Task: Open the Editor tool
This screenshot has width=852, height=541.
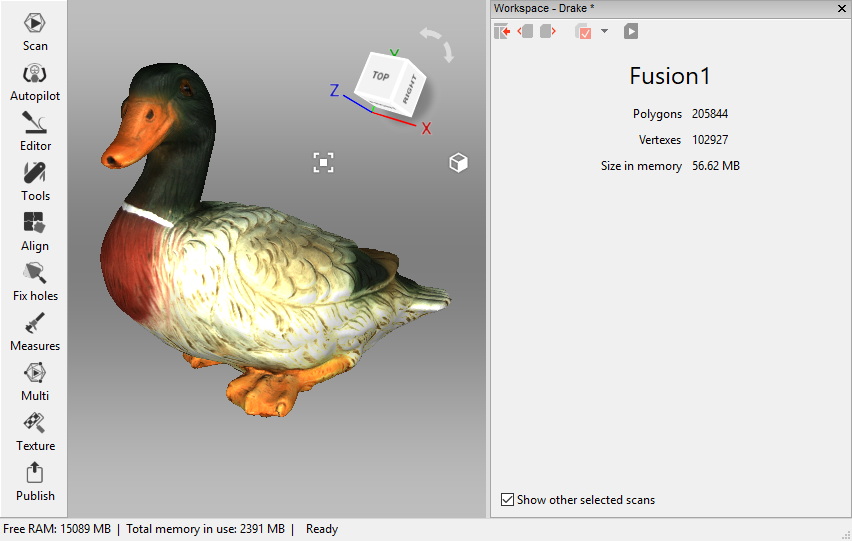Action: pos(35,131)
